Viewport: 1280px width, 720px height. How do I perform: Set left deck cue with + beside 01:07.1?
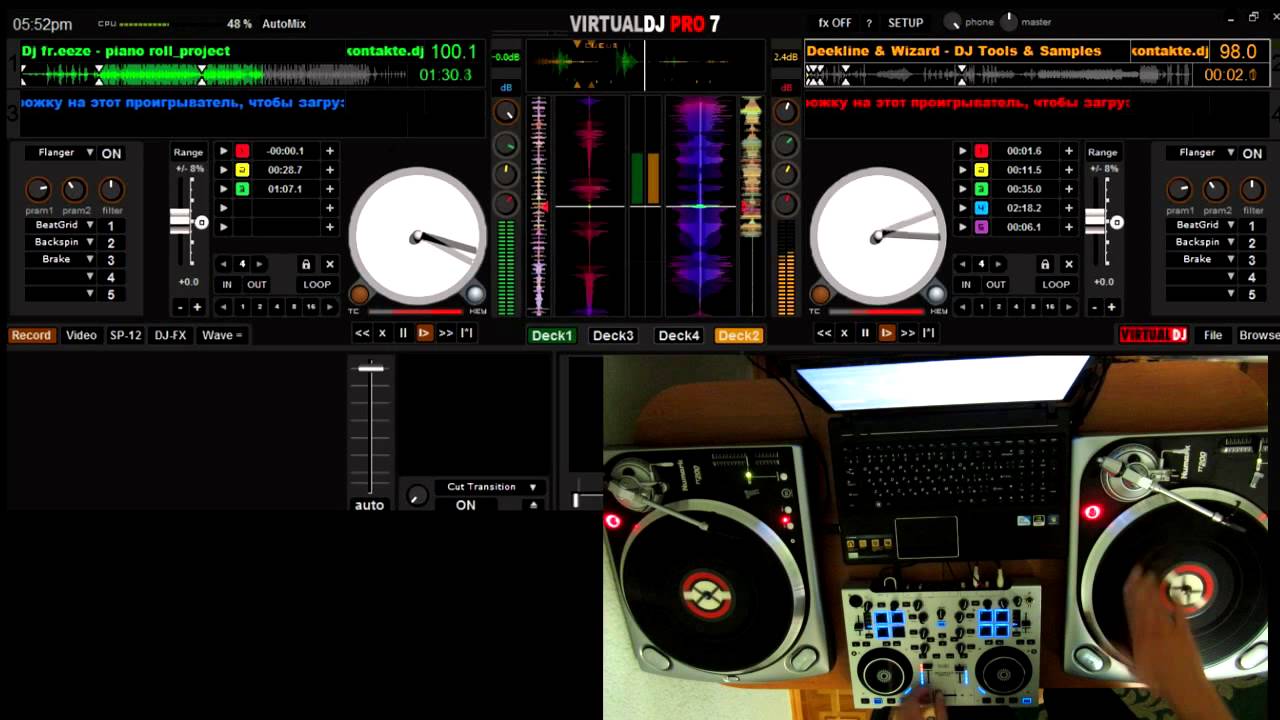pyautogui.click(x=329, y=189)
